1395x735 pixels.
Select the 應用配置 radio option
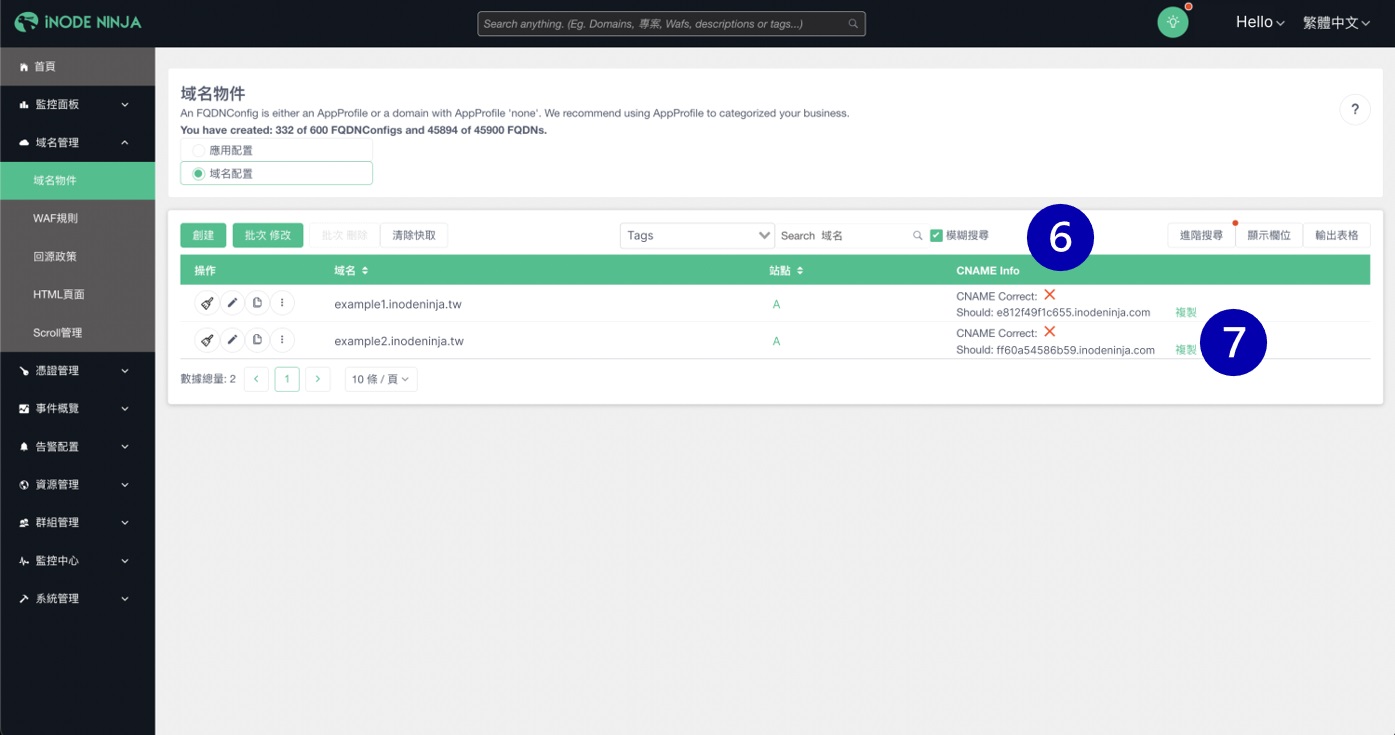click(198, 150)
